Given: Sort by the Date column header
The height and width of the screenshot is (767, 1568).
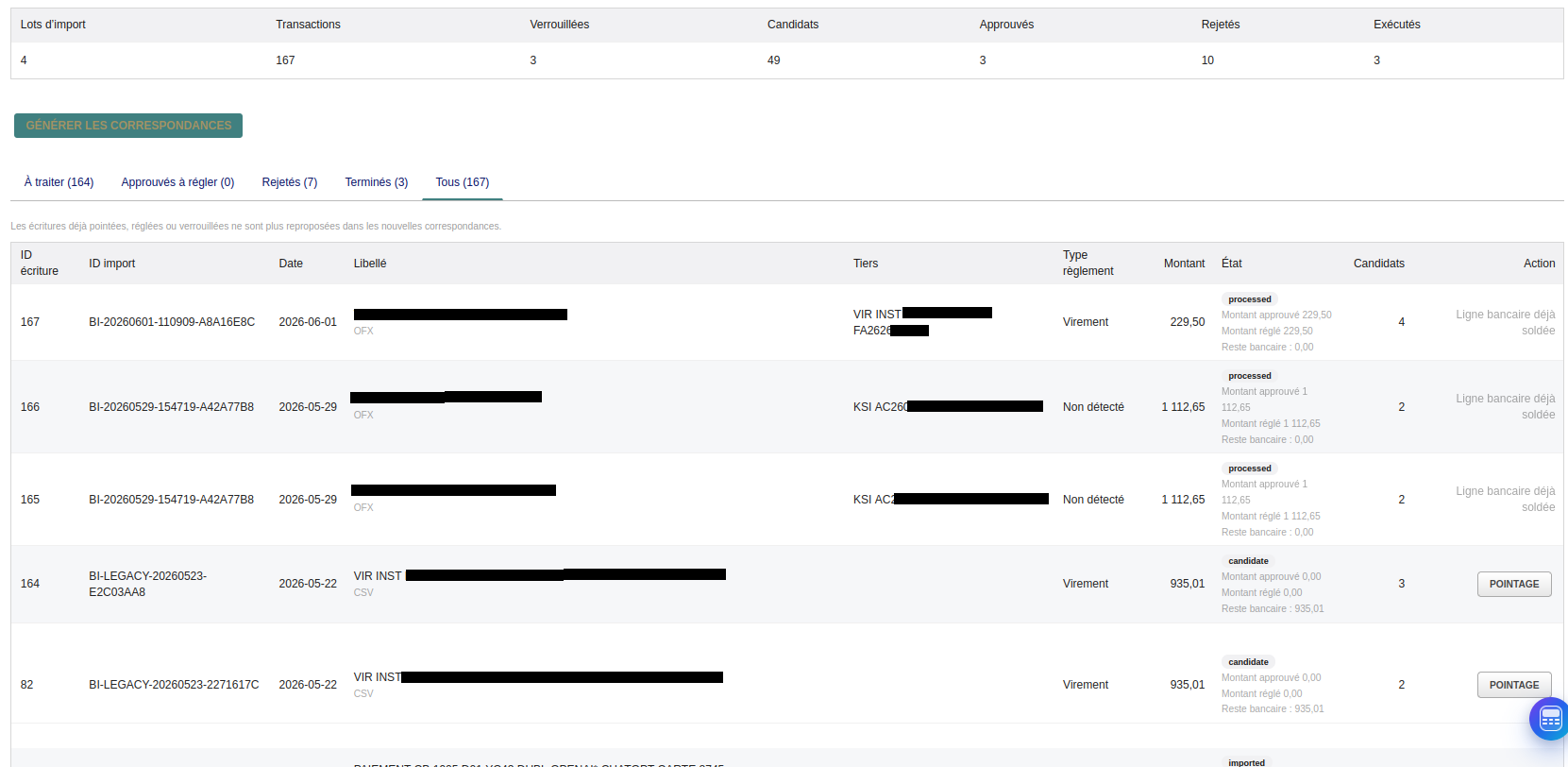Looking at the screenshot, I should [x=291, y=264].
